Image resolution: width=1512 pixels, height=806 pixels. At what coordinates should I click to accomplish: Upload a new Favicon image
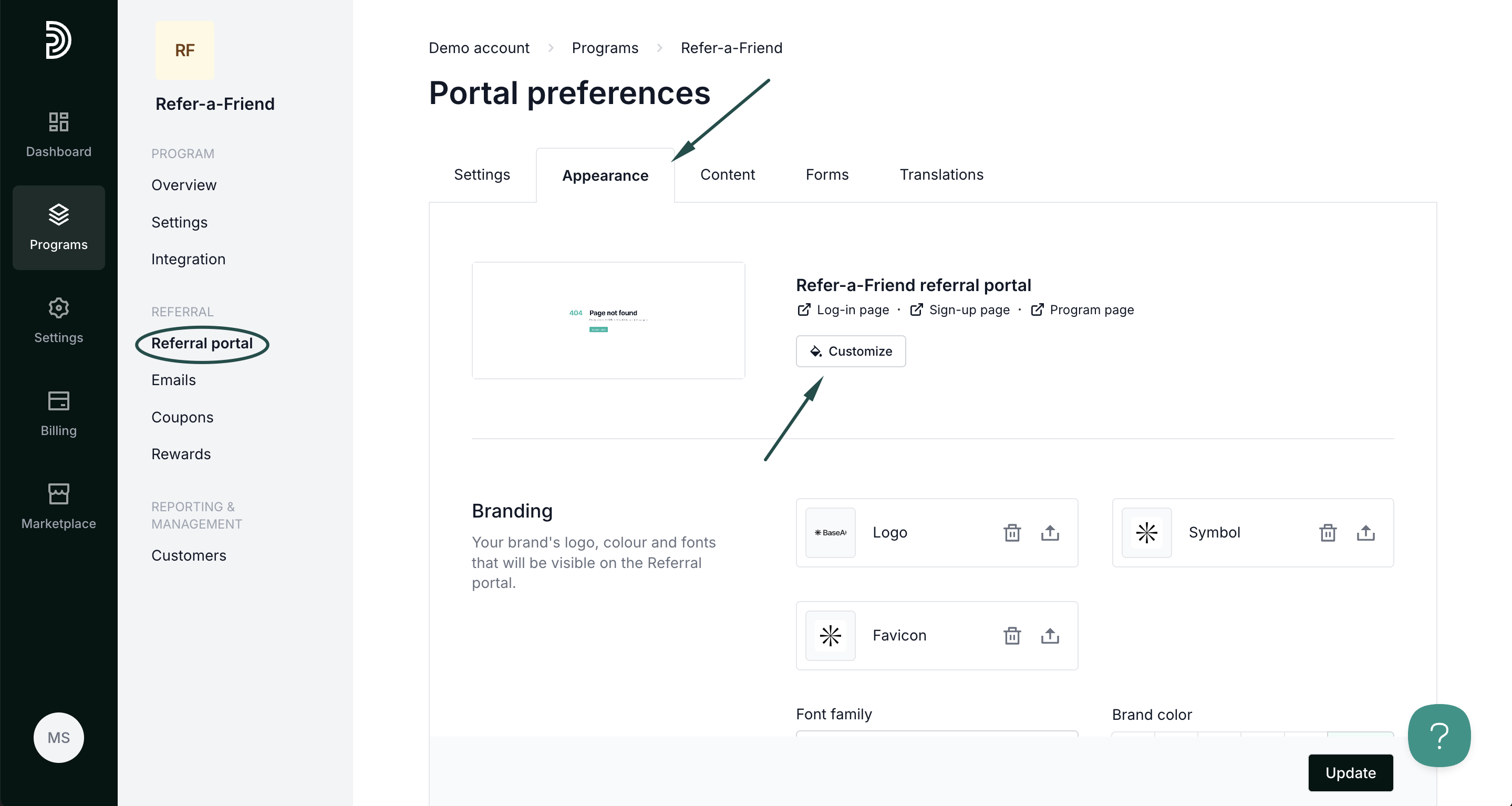pos(1050,635)
